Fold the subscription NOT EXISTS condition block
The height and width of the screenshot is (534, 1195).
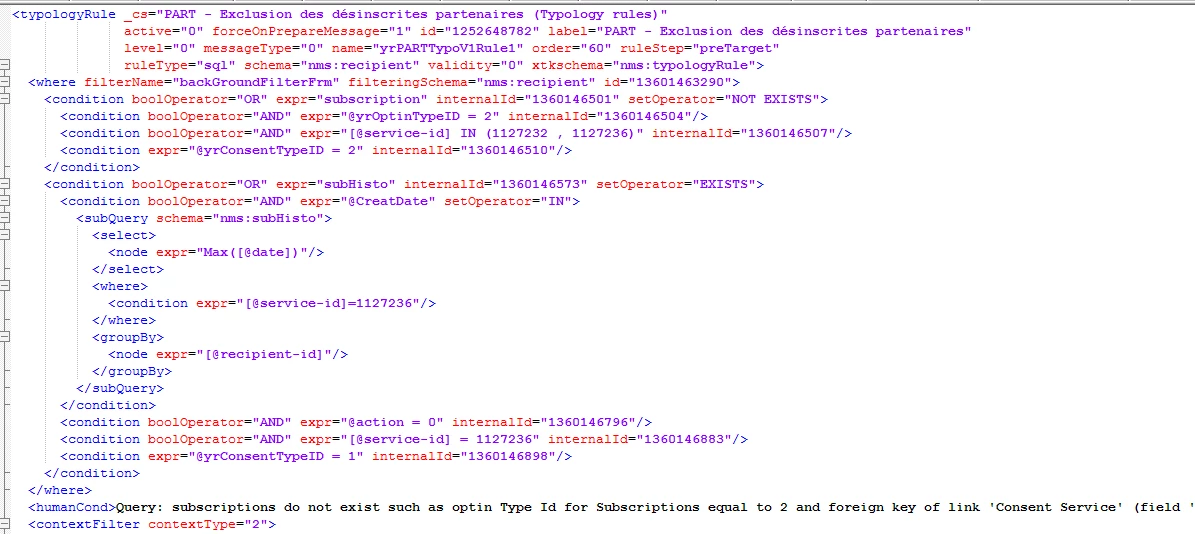pos(5,99)
